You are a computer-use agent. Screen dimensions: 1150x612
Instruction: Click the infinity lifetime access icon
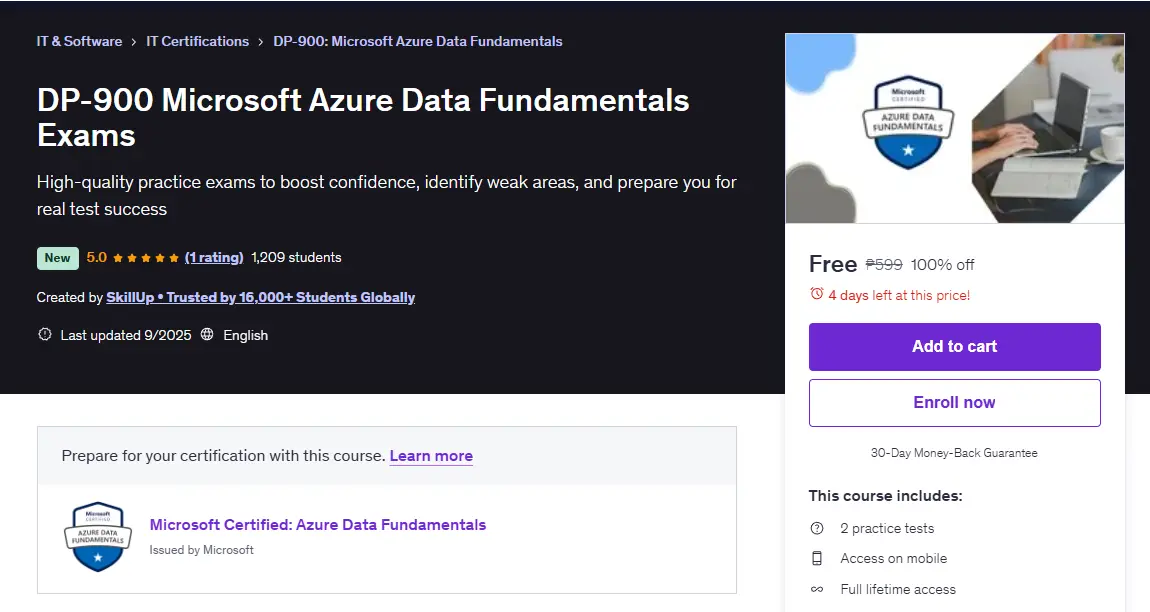click(x=816, y=589)
